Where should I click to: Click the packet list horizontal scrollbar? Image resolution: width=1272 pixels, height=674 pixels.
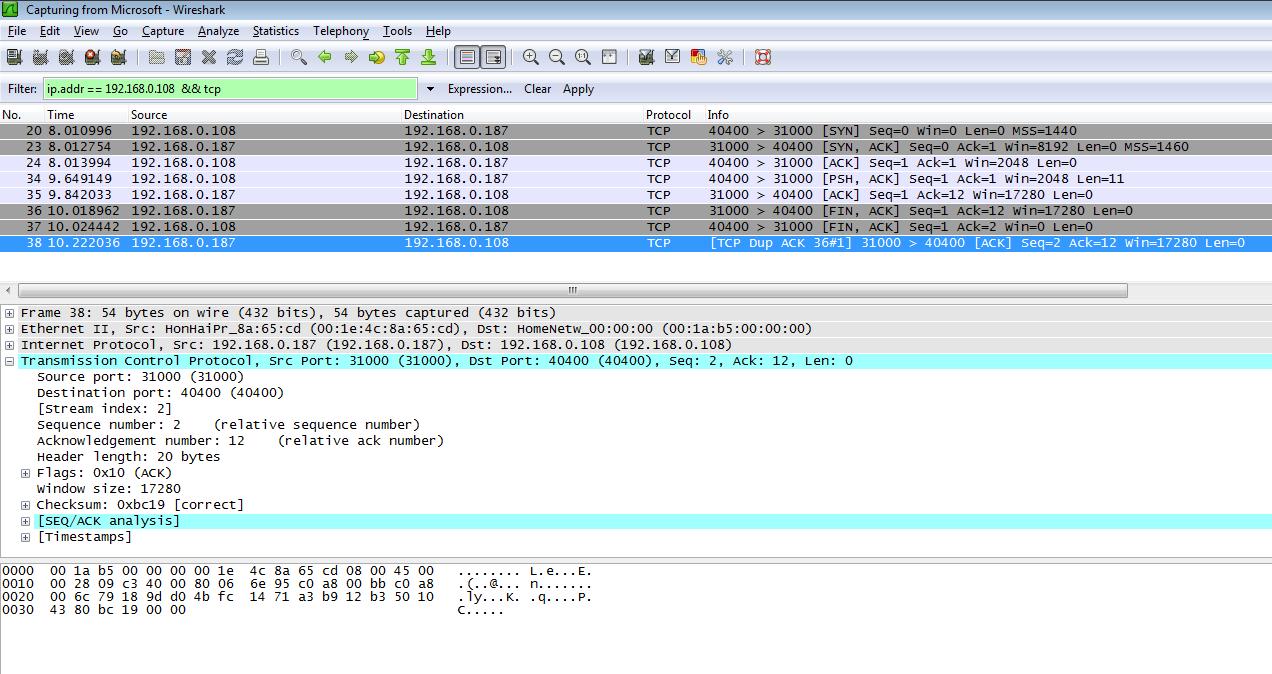pyautogui.click(x=572, y=290)
